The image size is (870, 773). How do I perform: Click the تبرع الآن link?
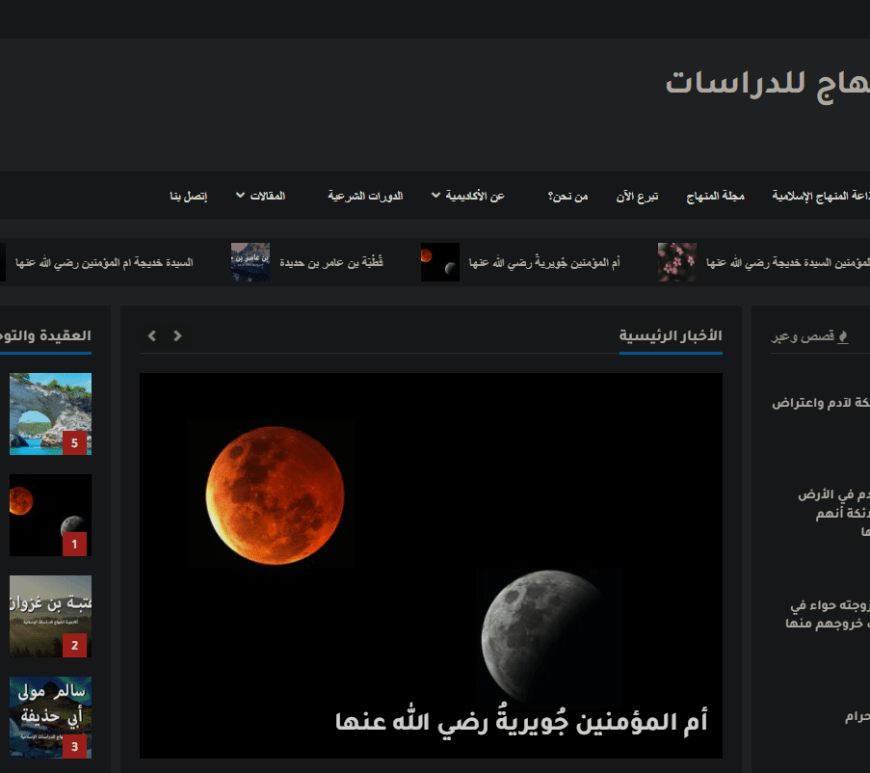(636, 196)
